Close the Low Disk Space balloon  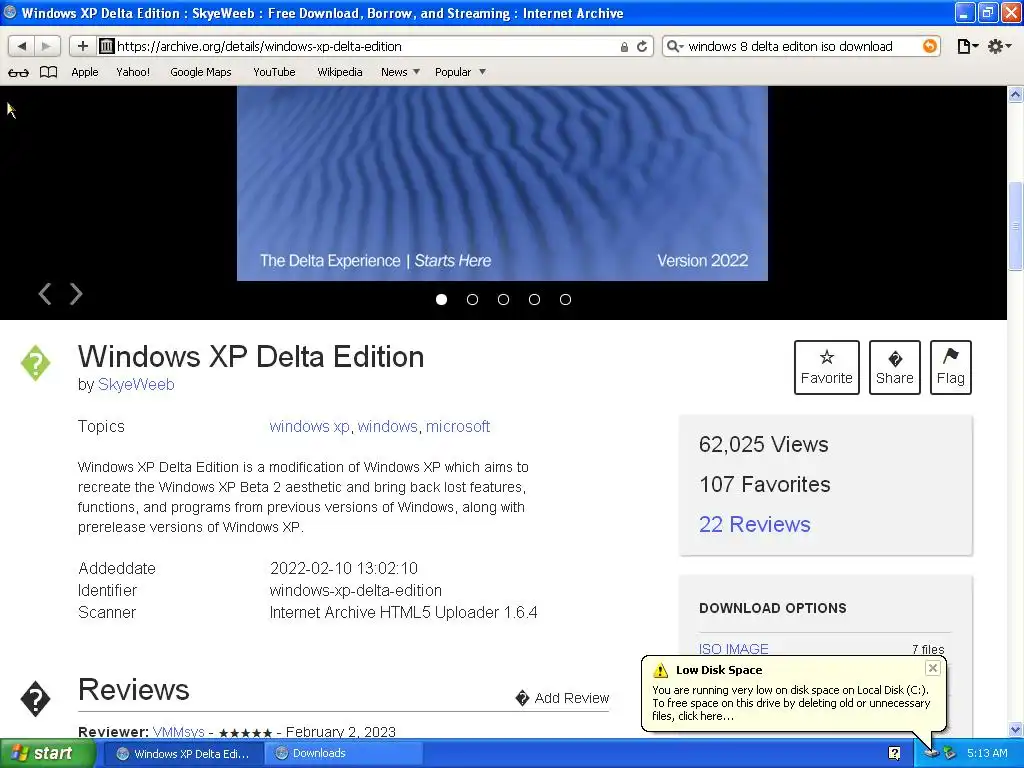pos(933,668)
